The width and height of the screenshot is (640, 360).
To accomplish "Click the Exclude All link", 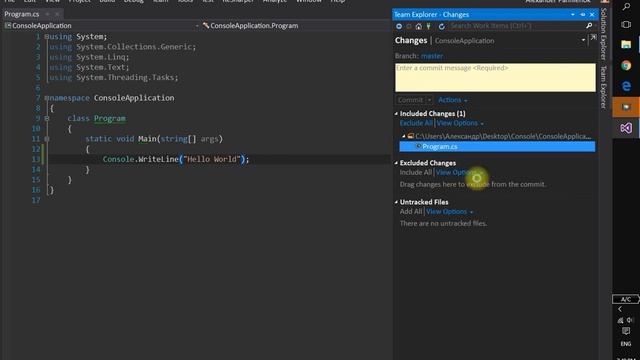I will click(x=416, y=123).
